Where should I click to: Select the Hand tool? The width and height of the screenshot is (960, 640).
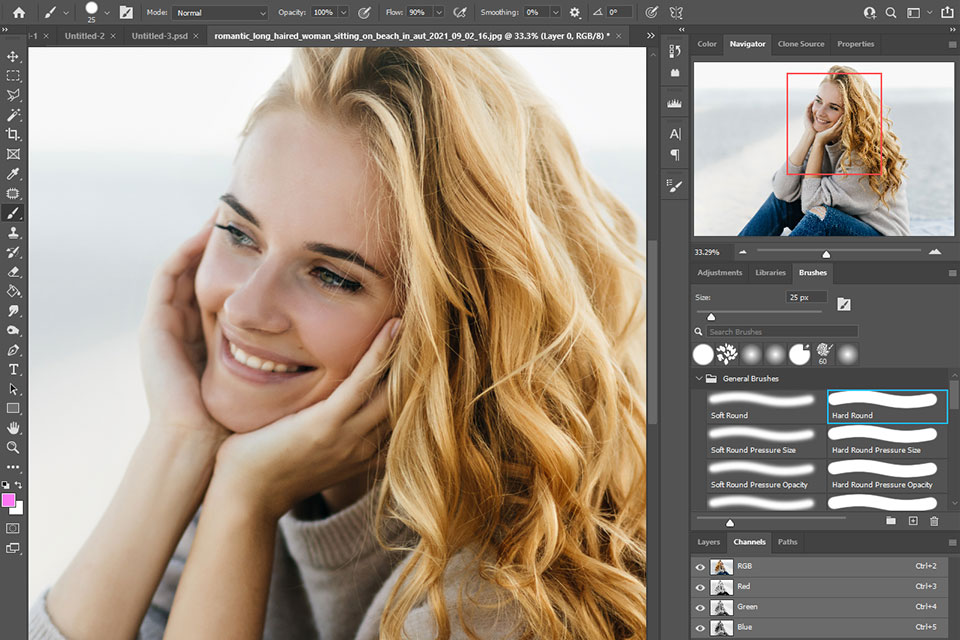click(x=13, y=427)
